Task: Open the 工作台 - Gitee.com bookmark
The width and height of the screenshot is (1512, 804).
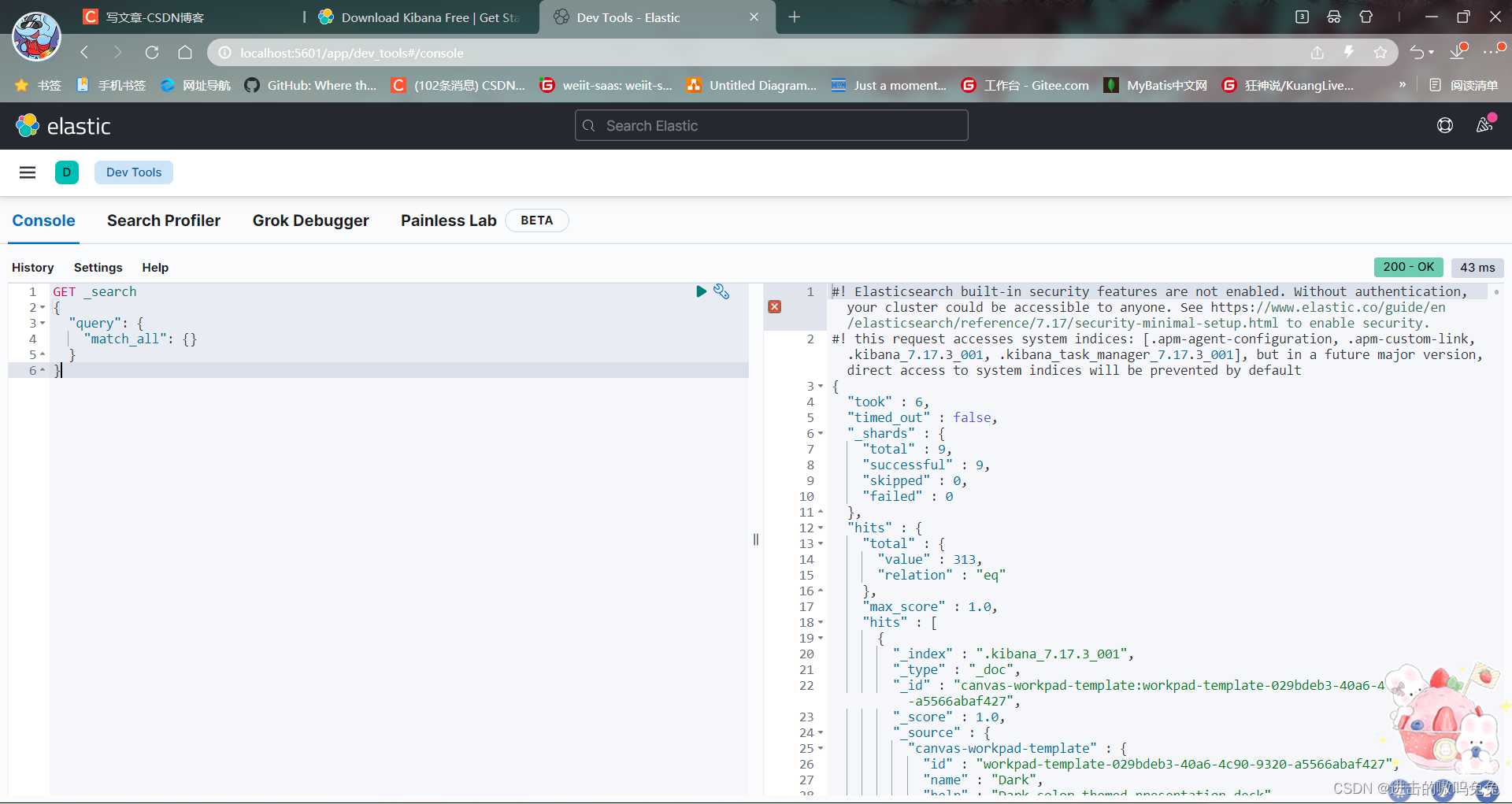Action: pos(1025,85)
